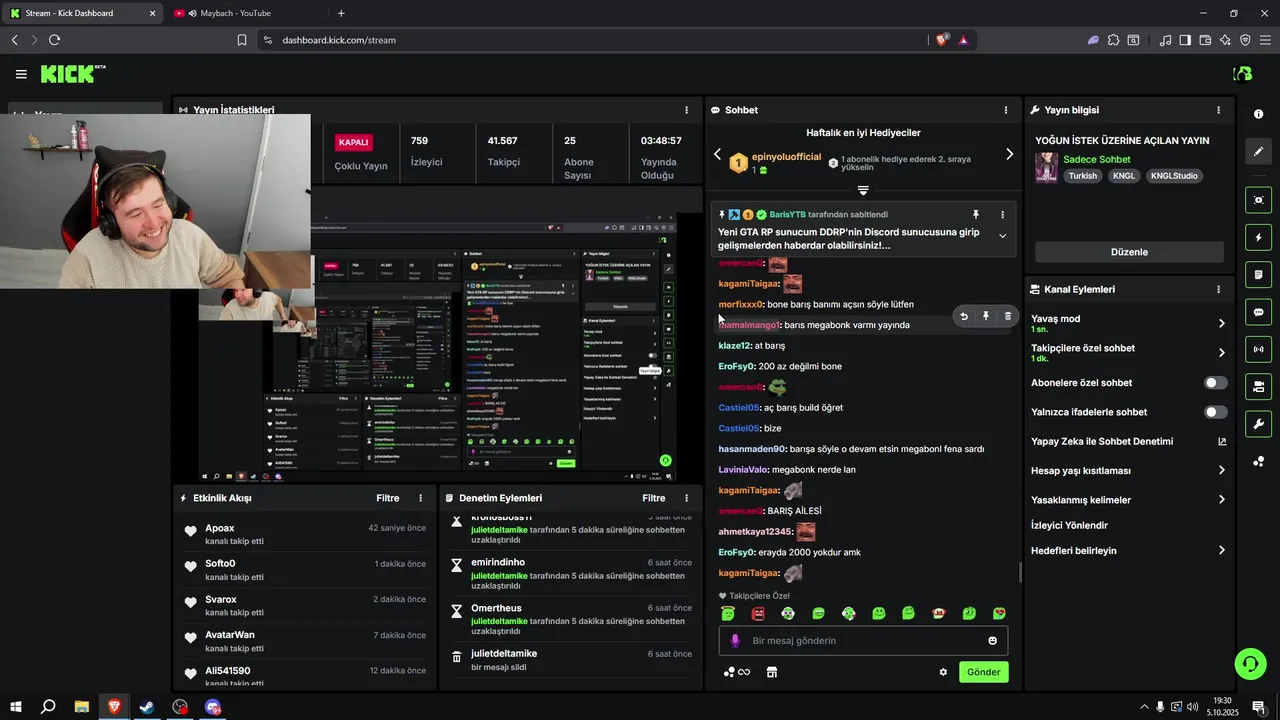The height and width of the screenshot is (720, 1280).
Task: Open Yayın İstatistikleri three-dot menu
Action: (686, 110)
